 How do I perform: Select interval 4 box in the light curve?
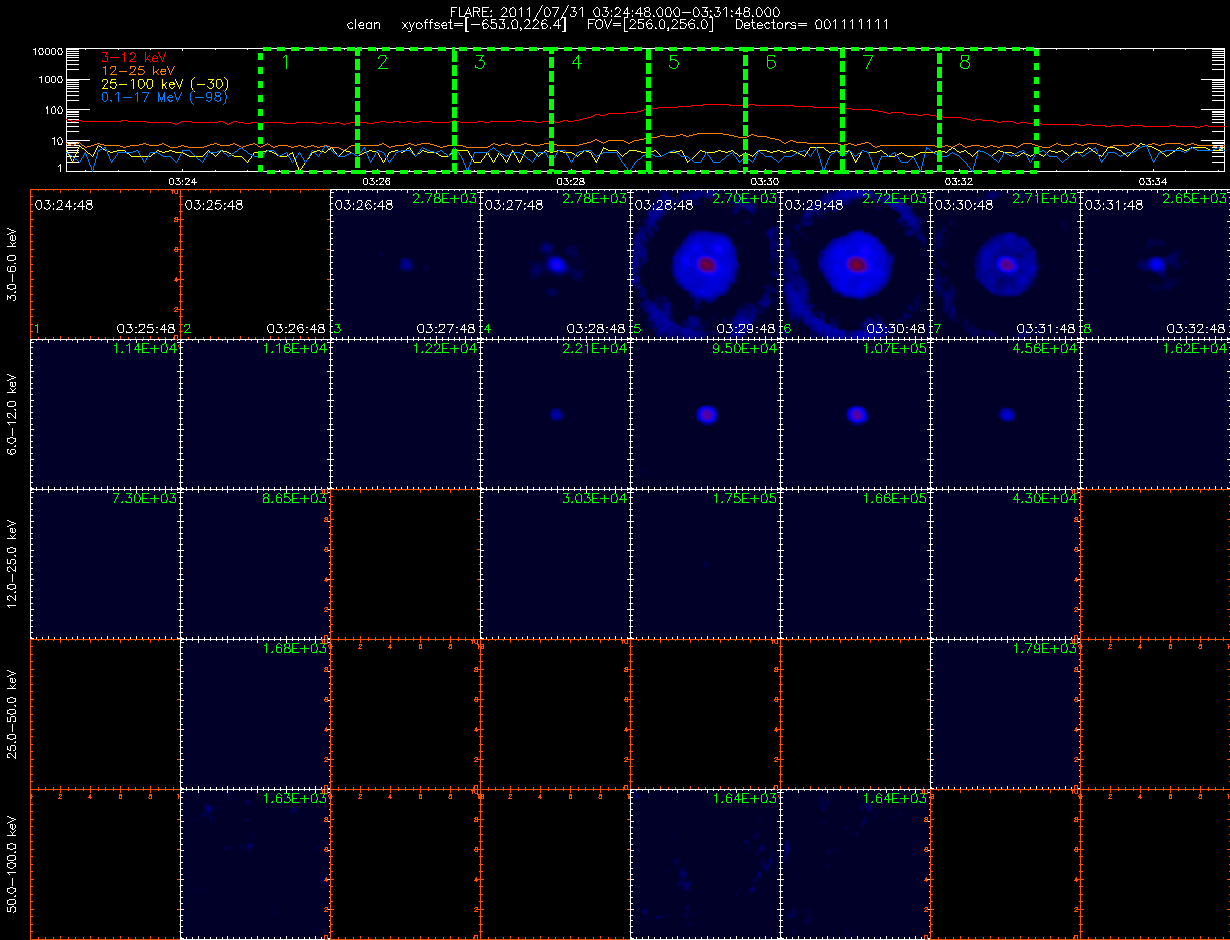pyautogui.click(x=600, y=109)
